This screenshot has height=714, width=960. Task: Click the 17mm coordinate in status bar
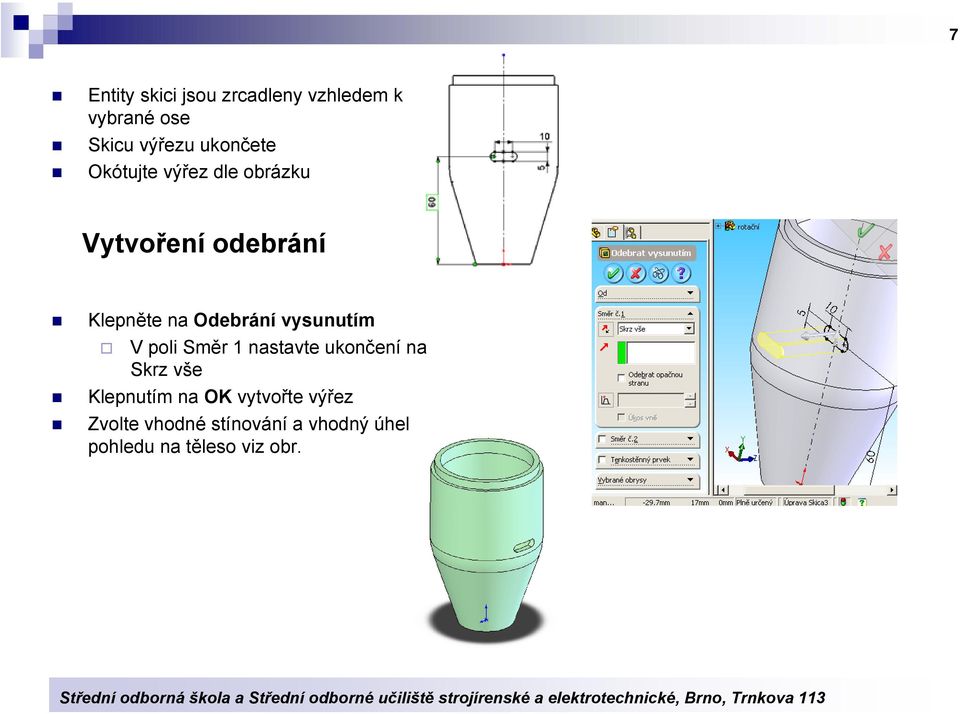700,502
